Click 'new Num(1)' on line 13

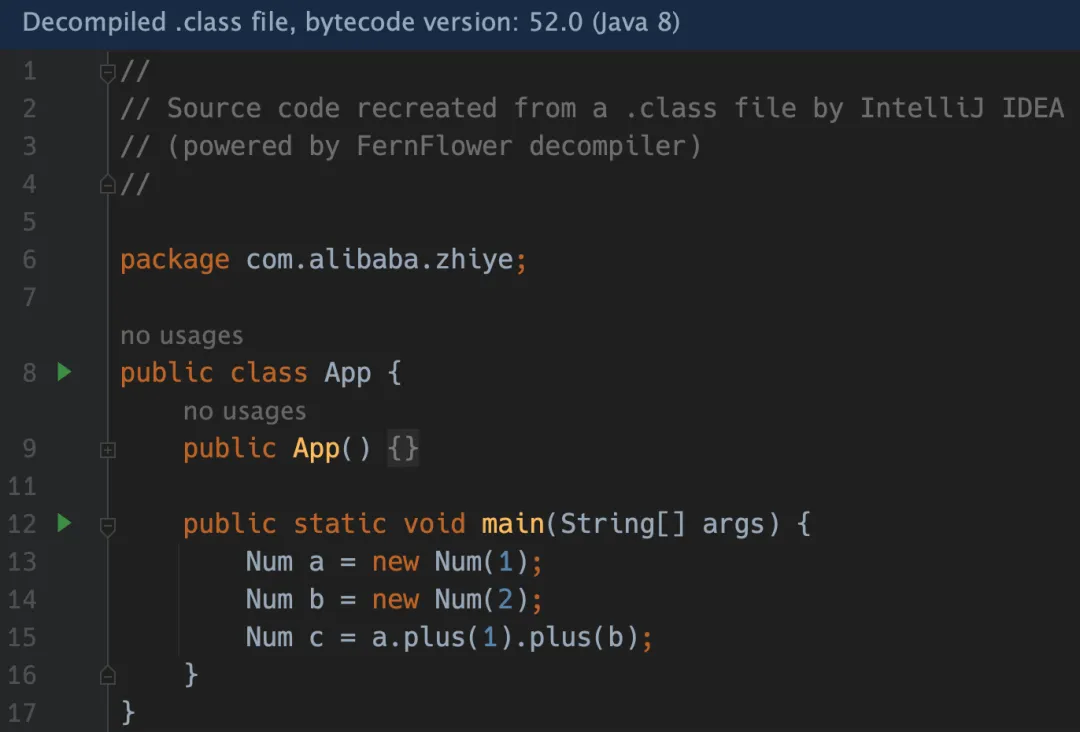coord(450,562)
